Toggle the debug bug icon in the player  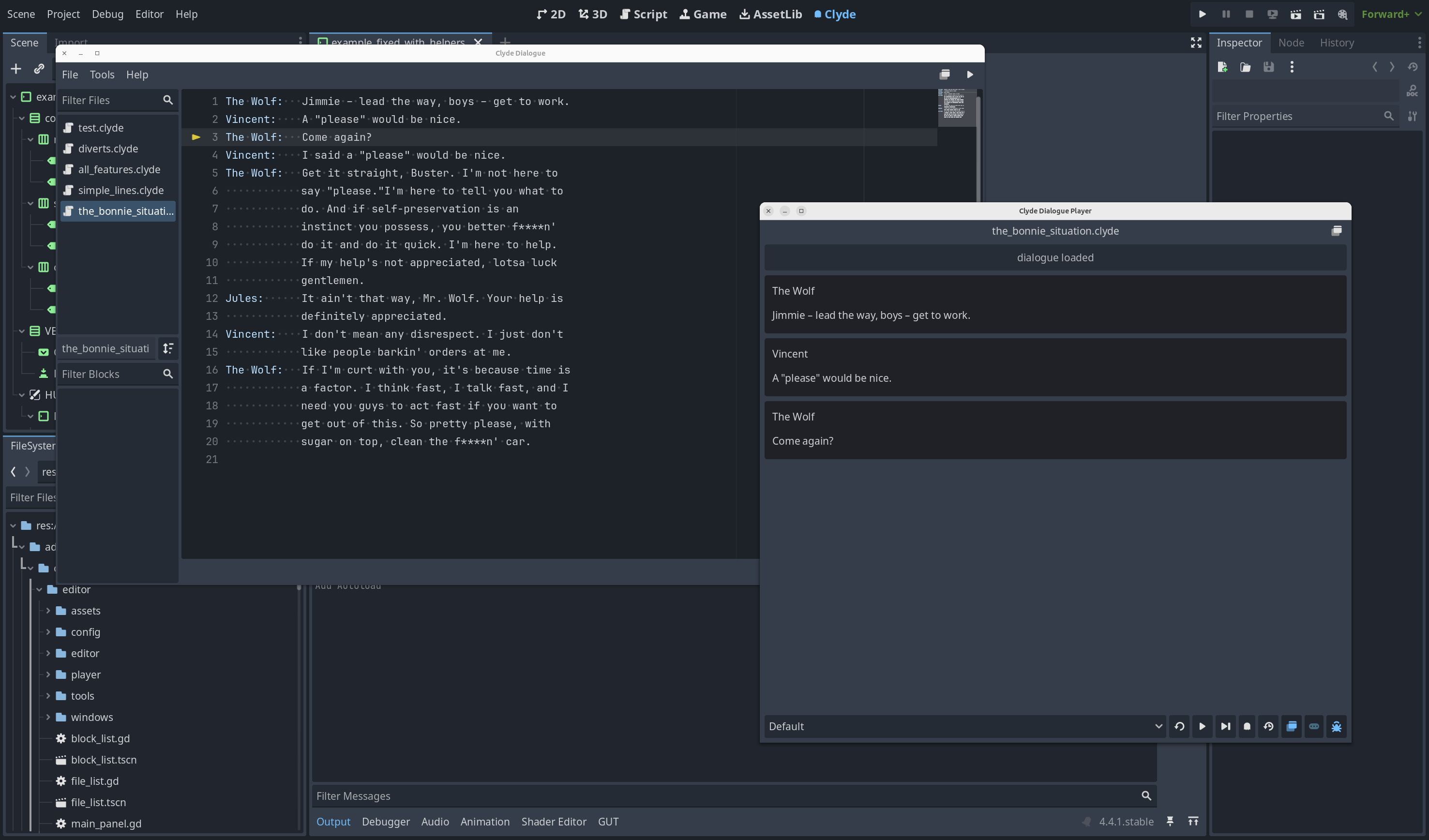[1336, 726]
